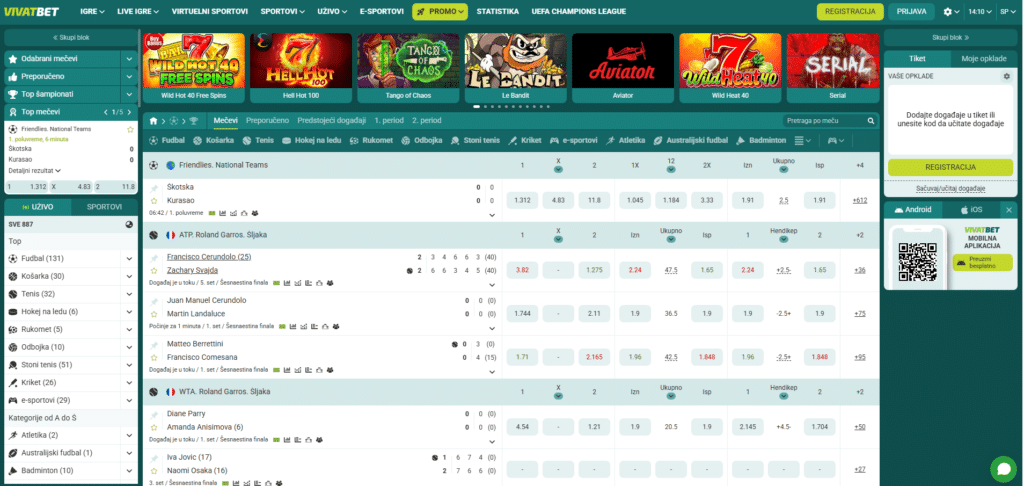The height and width of the screenshot is (486, 1024).
Task: Star the Berrettini vs Comesana match
Action: tap(154, 357)
